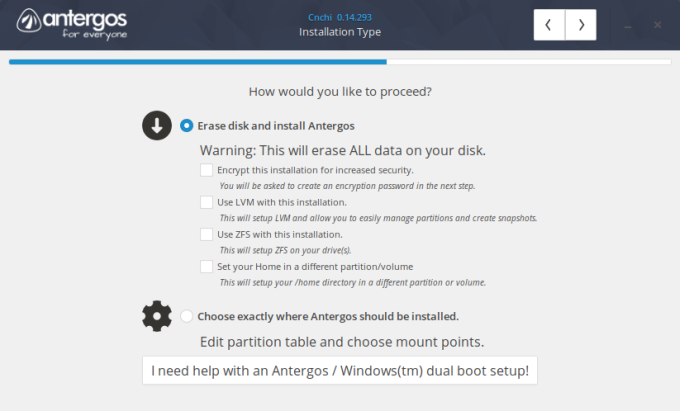
Task: Enable Use ZFS with this installation
Action: tap(206, 235)
